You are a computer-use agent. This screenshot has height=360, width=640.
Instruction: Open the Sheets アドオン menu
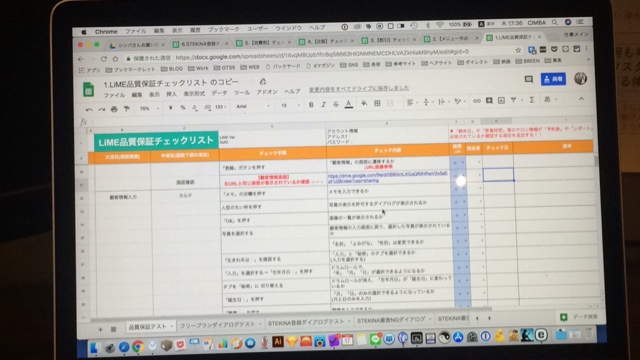tap(267, 92)
